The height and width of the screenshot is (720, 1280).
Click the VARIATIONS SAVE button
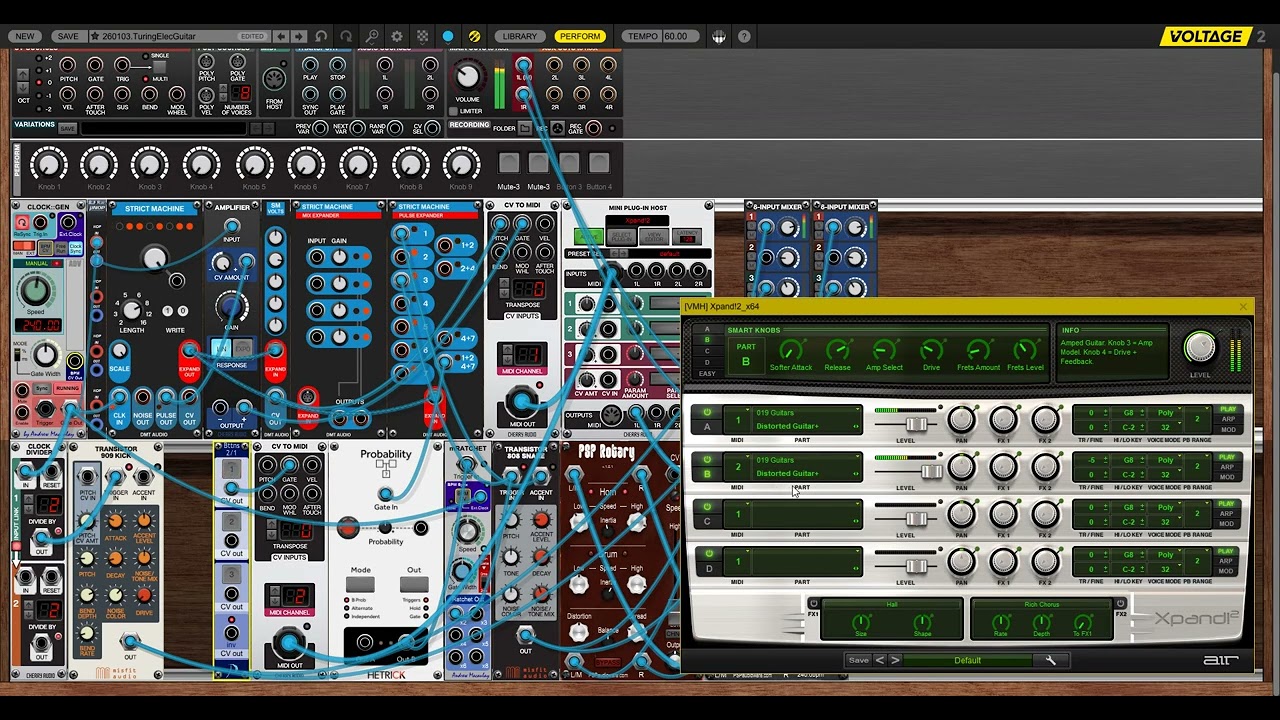click(x=67, y=128)
